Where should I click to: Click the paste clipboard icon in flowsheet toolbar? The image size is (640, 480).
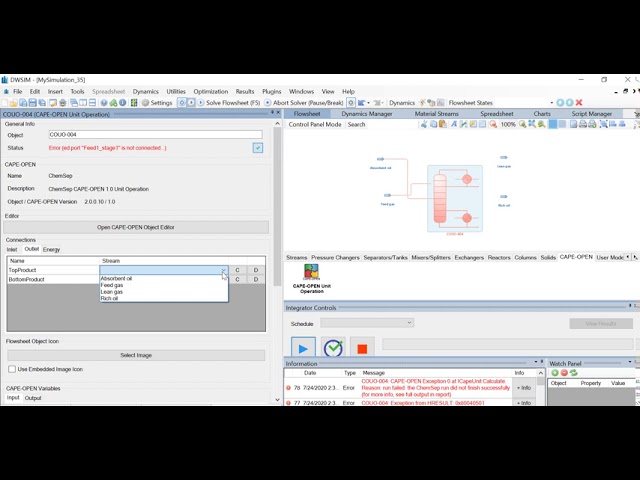click(443, 124)
